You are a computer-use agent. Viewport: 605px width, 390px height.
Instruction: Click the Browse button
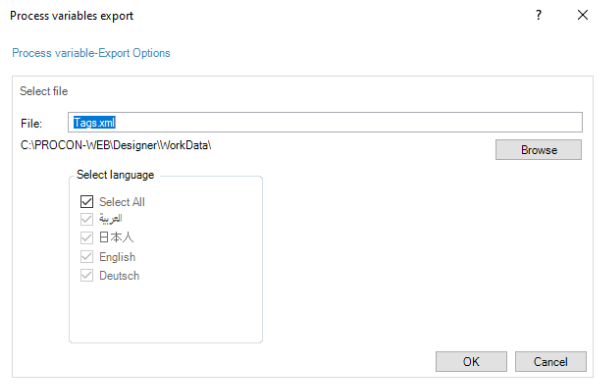coord(539,150)
